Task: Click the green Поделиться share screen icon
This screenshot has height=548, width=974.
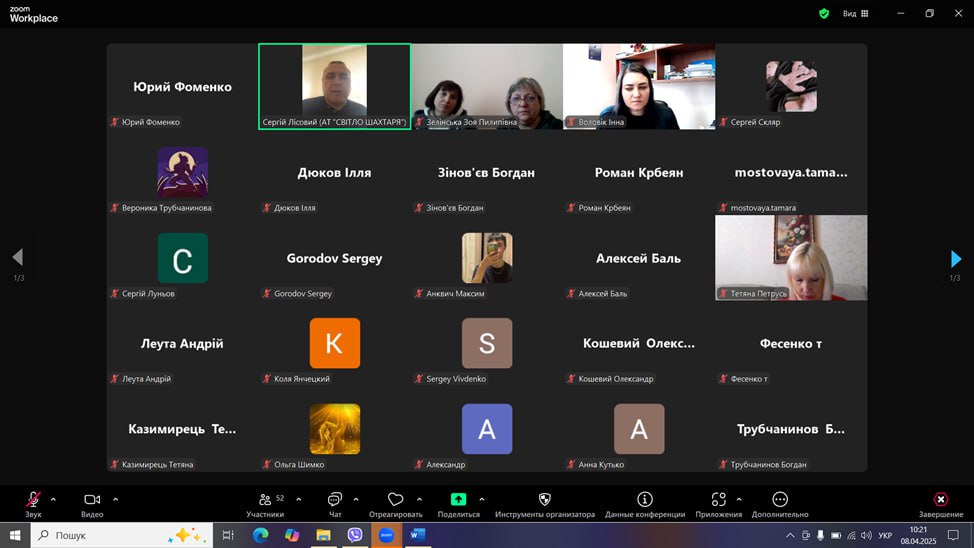Action: [458, 499]
